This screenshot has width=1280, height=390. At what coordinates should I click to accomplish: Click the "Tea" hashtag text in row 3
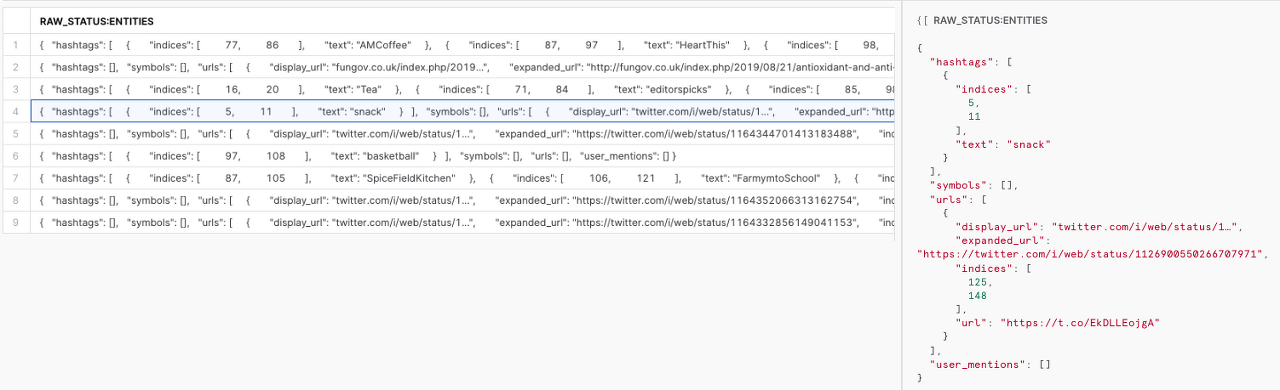(x=369, y=89)
